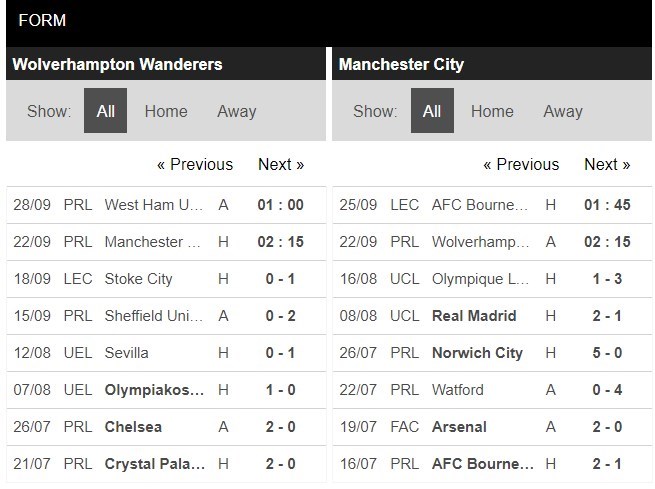655x489 pixels.
Task: Select the All filter for Wolverhampton Wanderers
Action: (x=105, y=111)
